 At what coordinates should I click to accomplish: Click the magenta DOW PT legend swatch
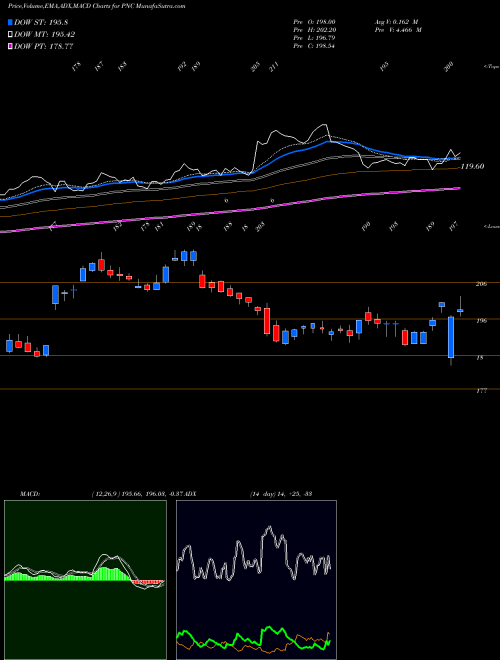(10, 46)
